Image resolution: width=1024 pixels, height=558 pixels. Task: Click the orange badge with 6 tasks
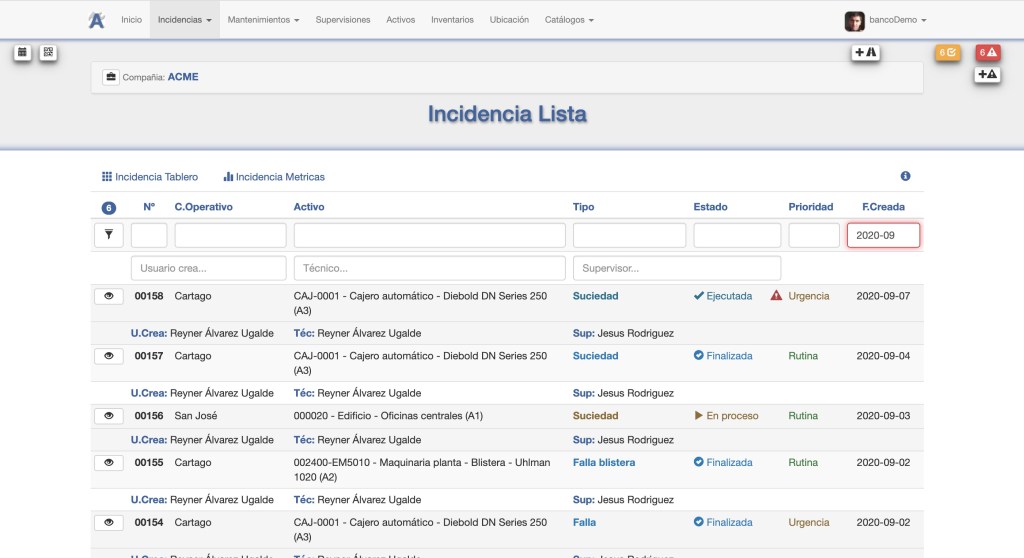[947, 53]
